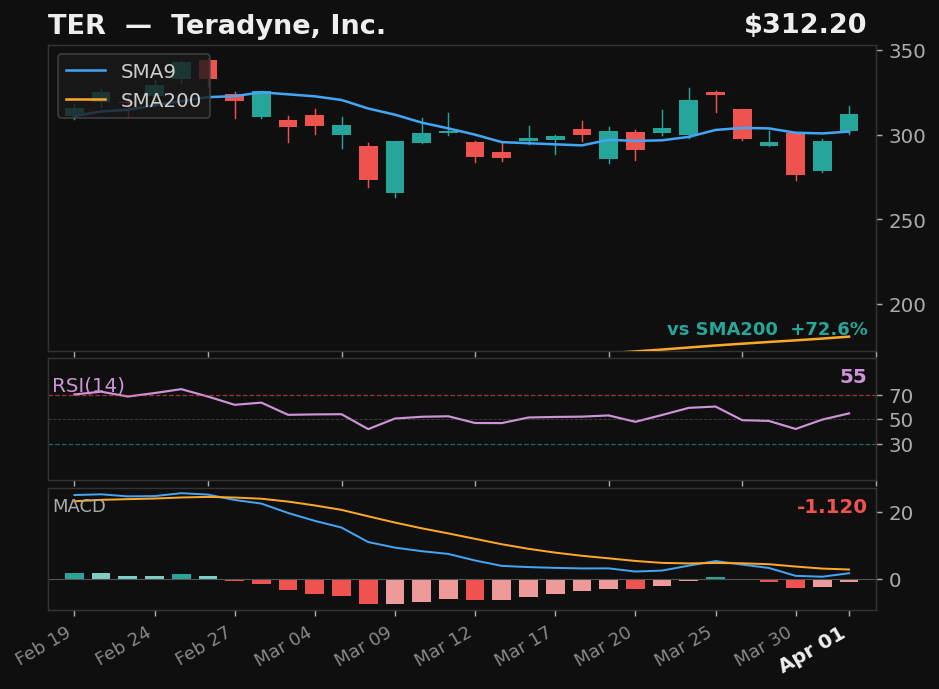This screenshot has width=939, height=689.
Task: Click the Mar 17 date label
Action: click(x=523, y=646)
